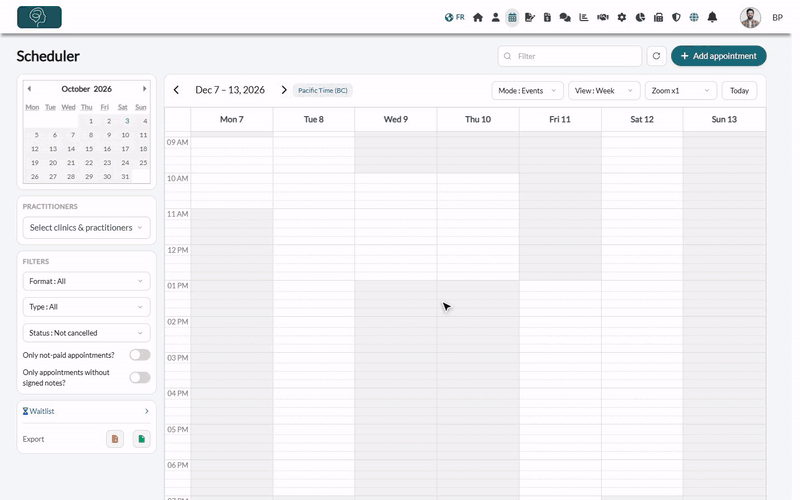Click the Pacific Time (BC) timezone badge

point(322,90)
